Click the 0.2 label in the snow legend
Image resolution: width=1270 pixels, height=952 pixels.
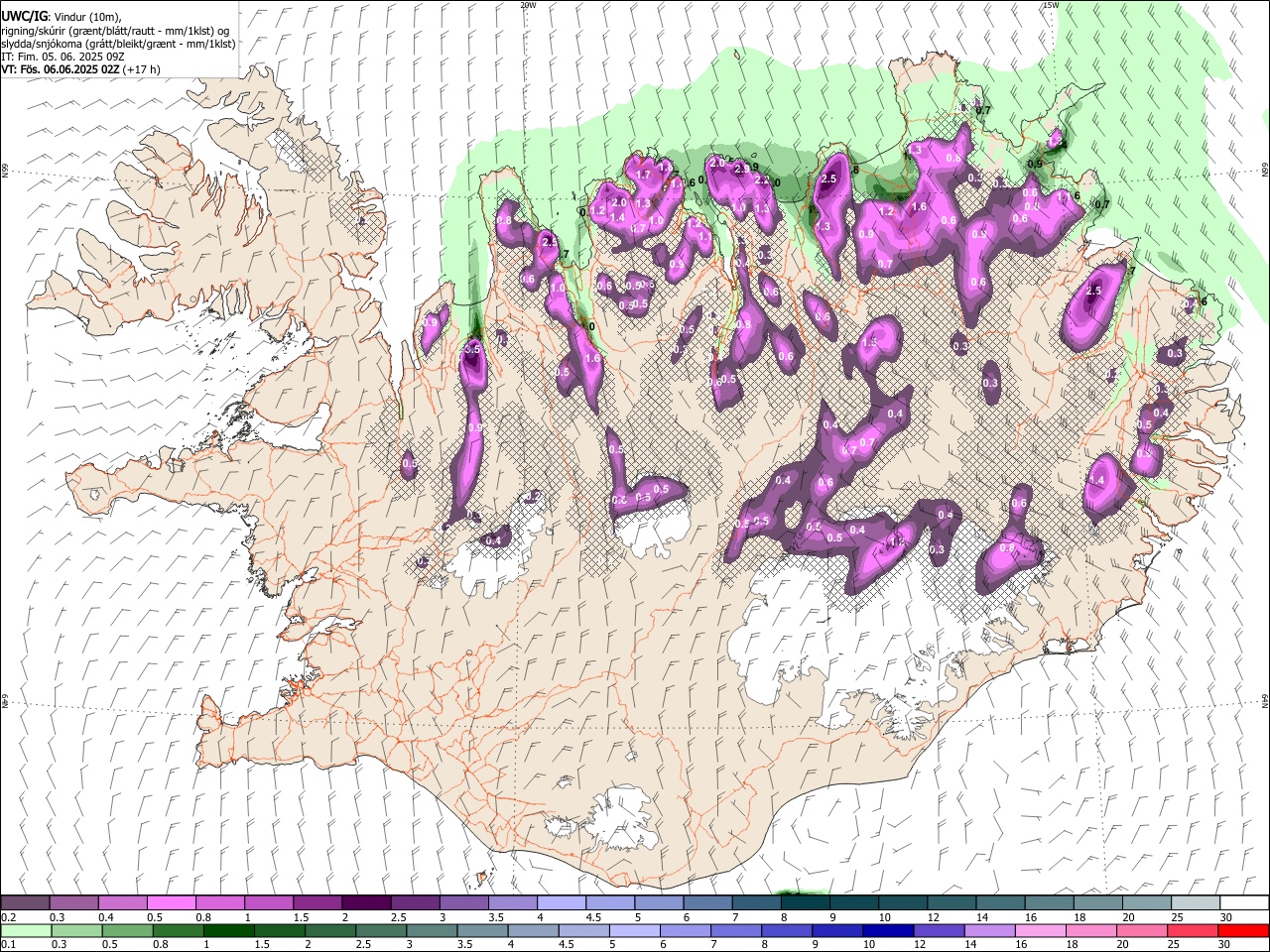8,917
